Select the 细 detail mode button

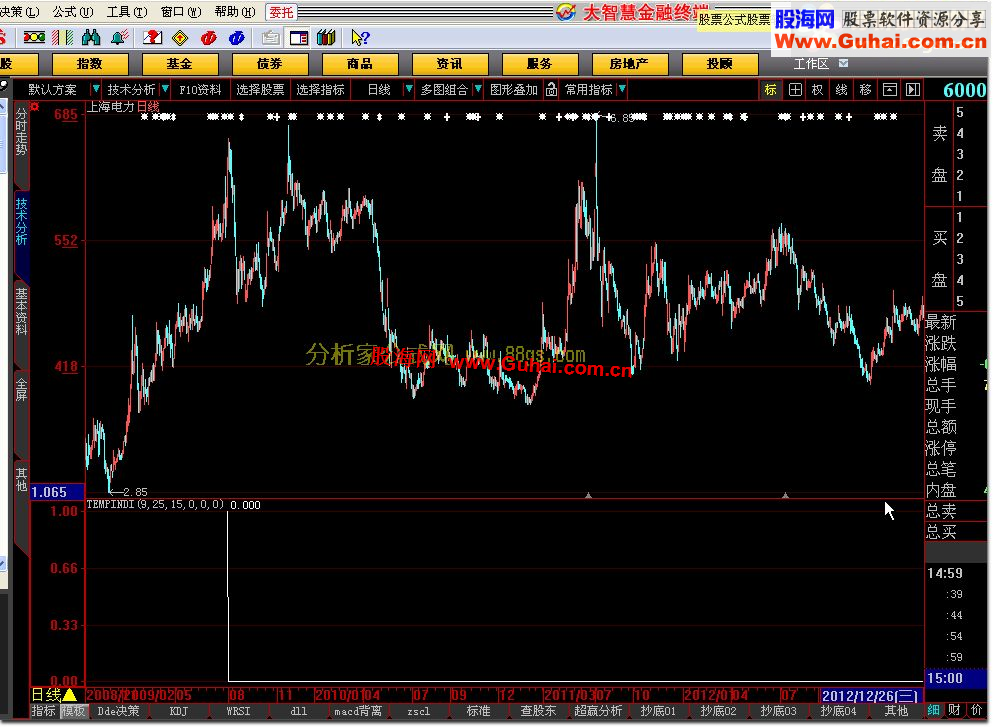point(933,711)
